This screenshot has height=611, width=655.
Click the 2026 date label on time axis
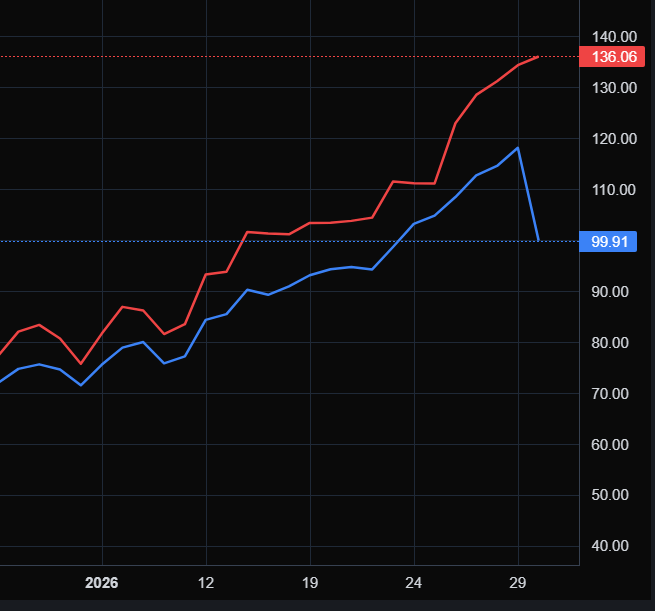[102, 583]
